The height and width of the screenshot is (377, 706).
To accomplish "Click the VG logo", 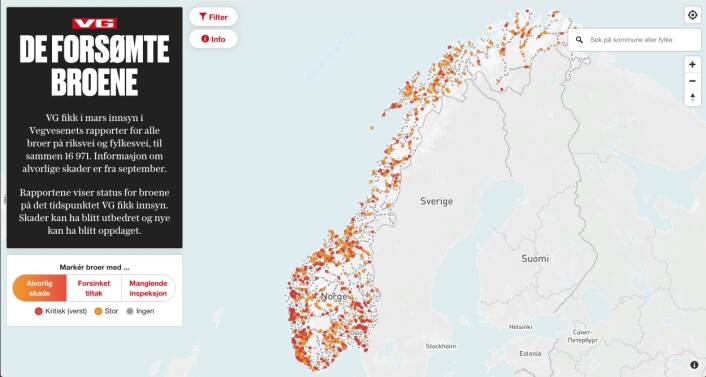I will tap(95, 23).
